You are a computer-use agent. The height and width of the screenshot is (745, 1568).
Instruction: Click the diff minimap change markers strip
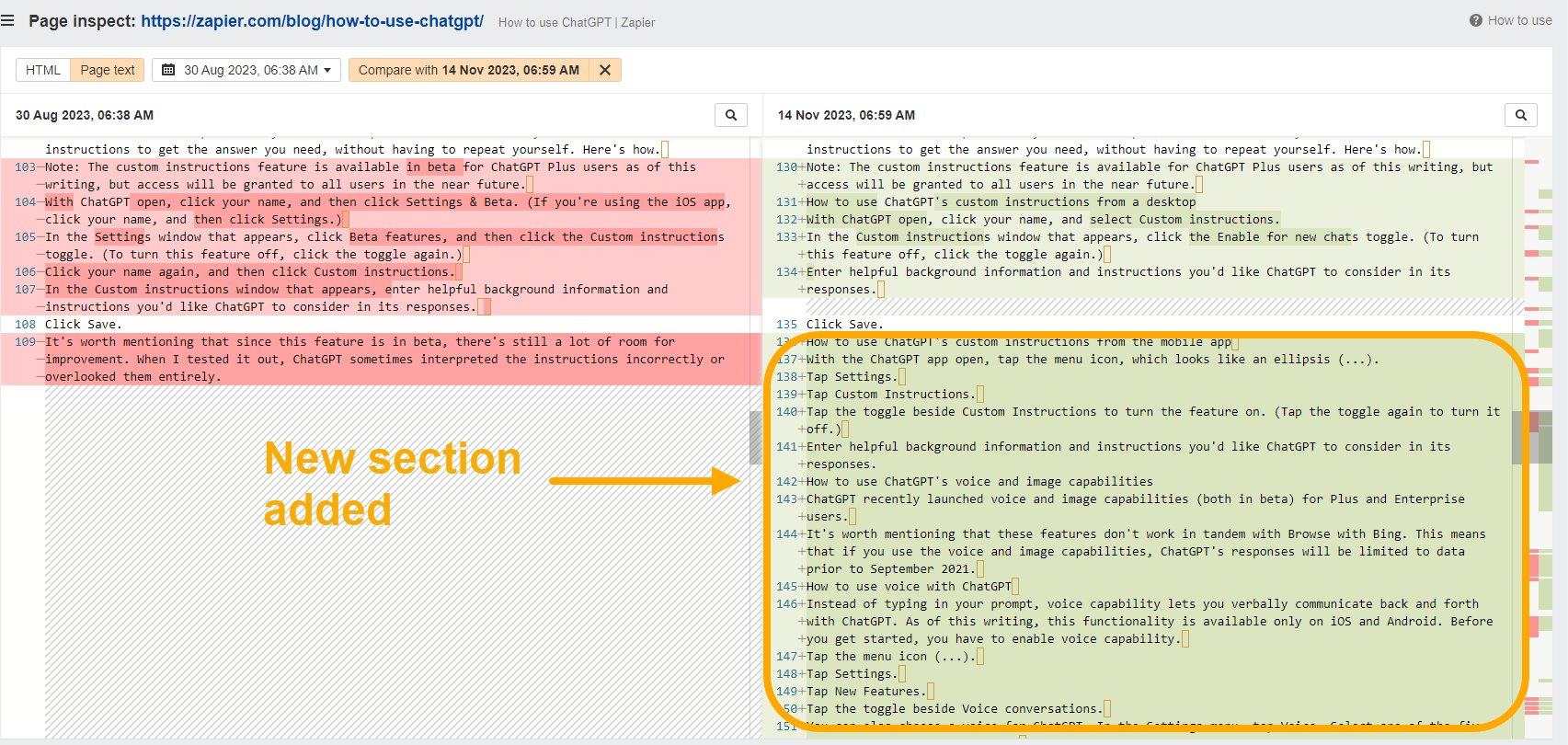1539,438
